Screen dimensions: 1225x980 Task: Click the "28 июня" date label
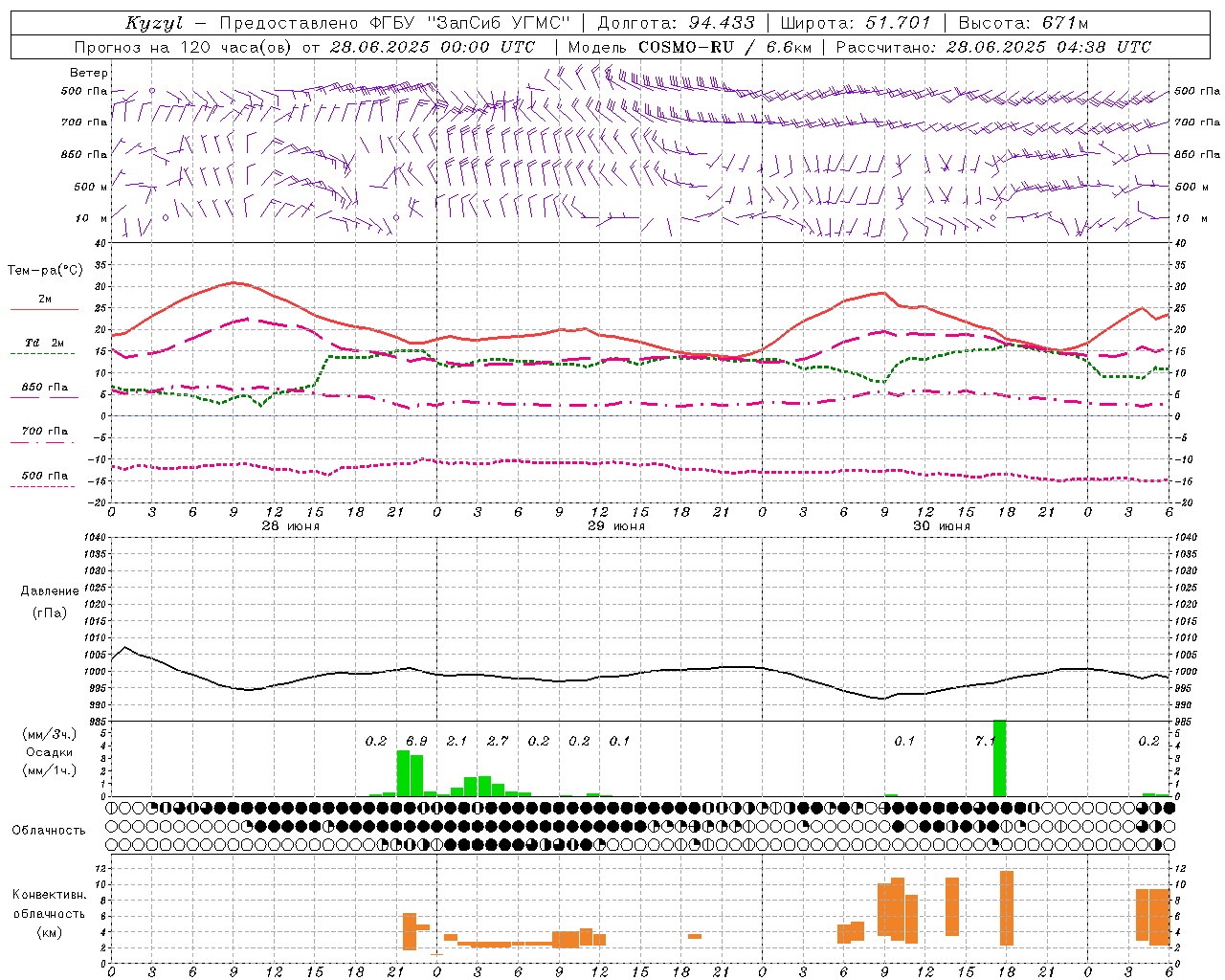(291, 526)
